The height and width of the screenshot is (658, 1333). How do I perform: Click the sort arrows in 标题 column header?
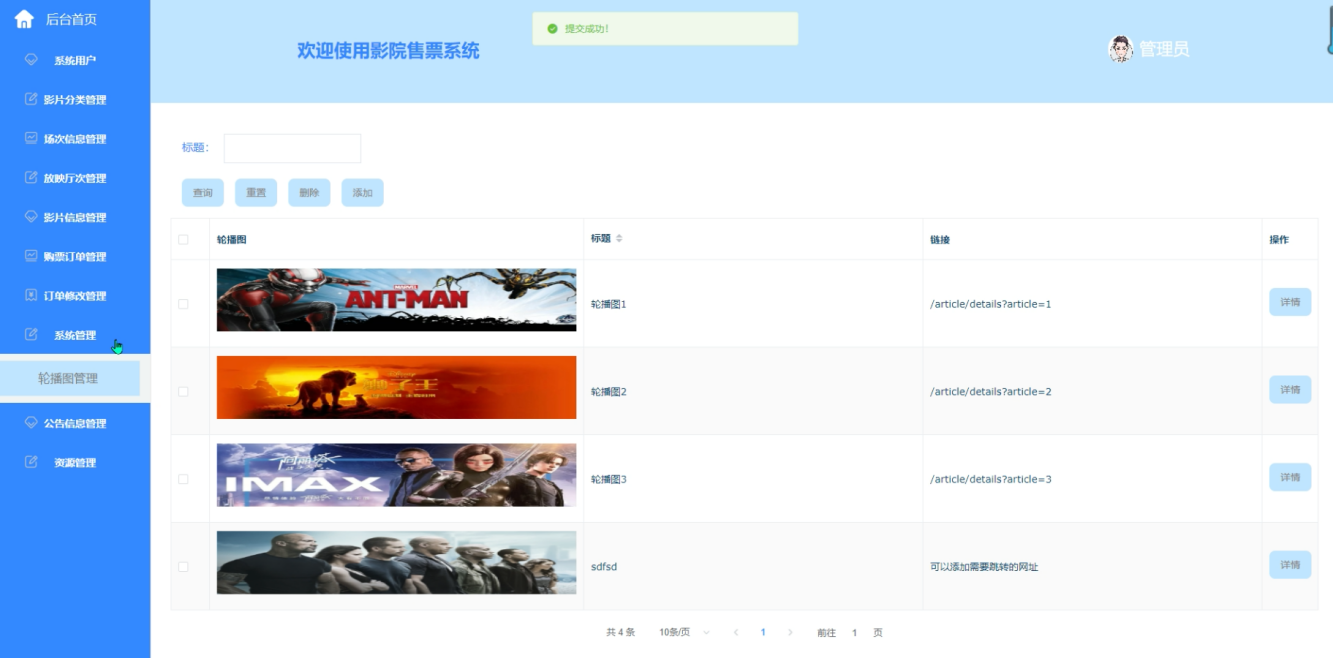point(619,239)
